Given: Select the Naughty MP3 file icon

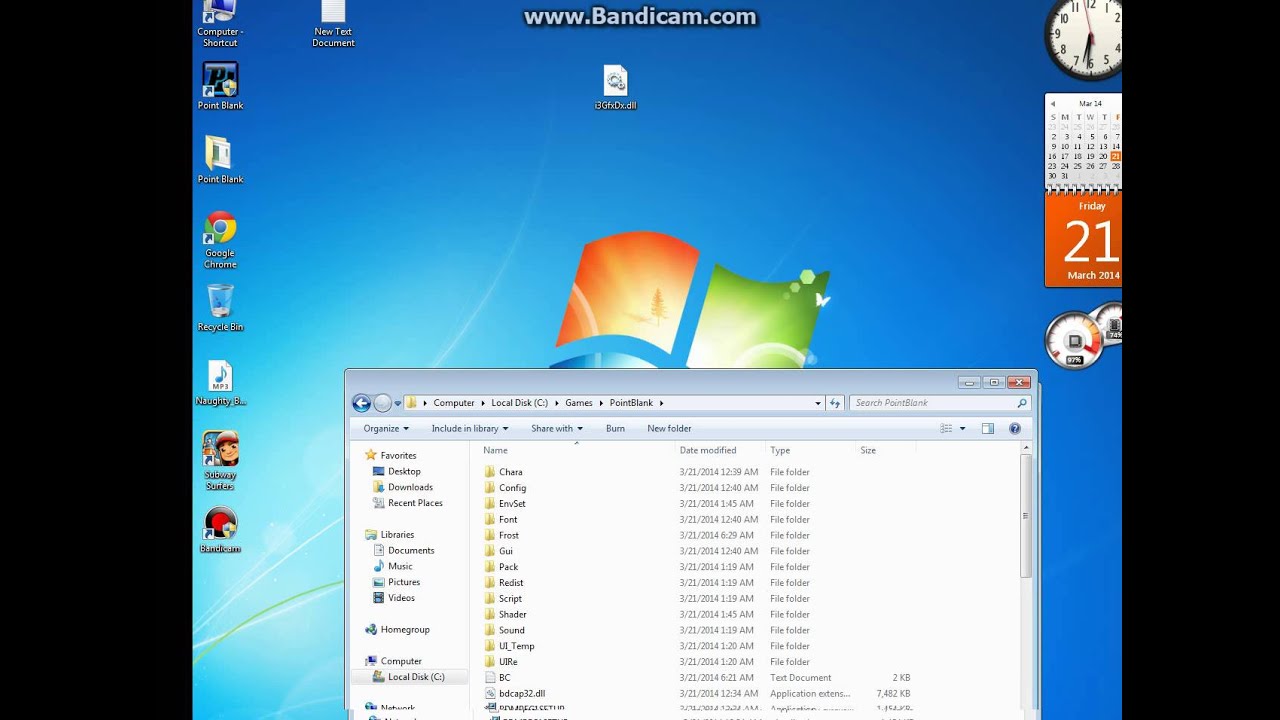Looking at the screenshot, I should 220,383.
